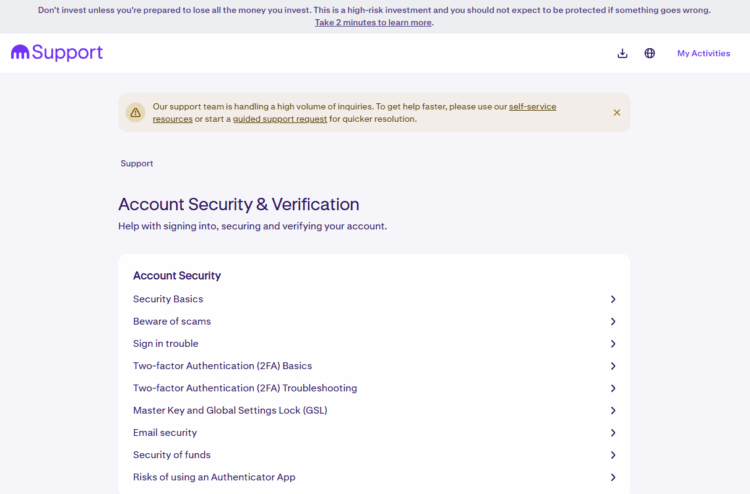The width and height of the screenshot is (750, 494).
Task: Open 'Take 2 minutes to learn more'
Action: 373,22
